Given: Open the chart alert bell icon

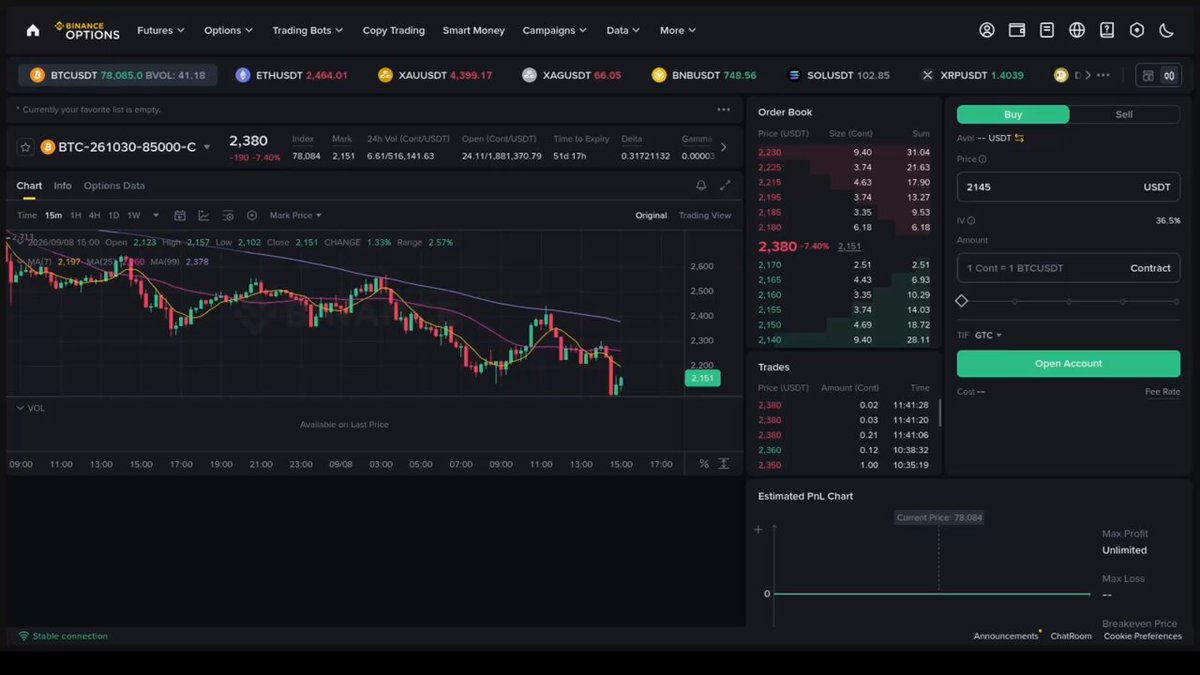Looking at the screenshot, I should point(701,185).
